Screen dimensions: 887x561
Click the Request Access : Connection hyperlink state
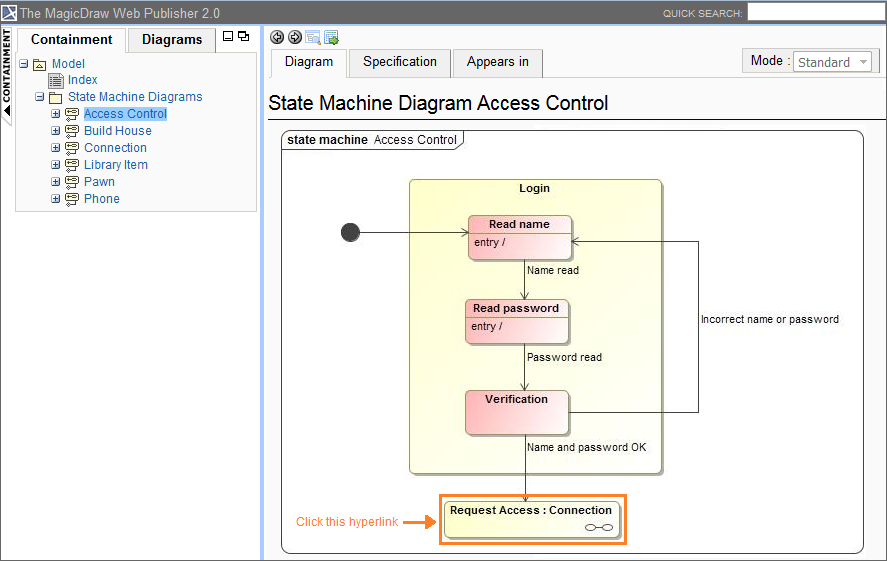point(531,518)
